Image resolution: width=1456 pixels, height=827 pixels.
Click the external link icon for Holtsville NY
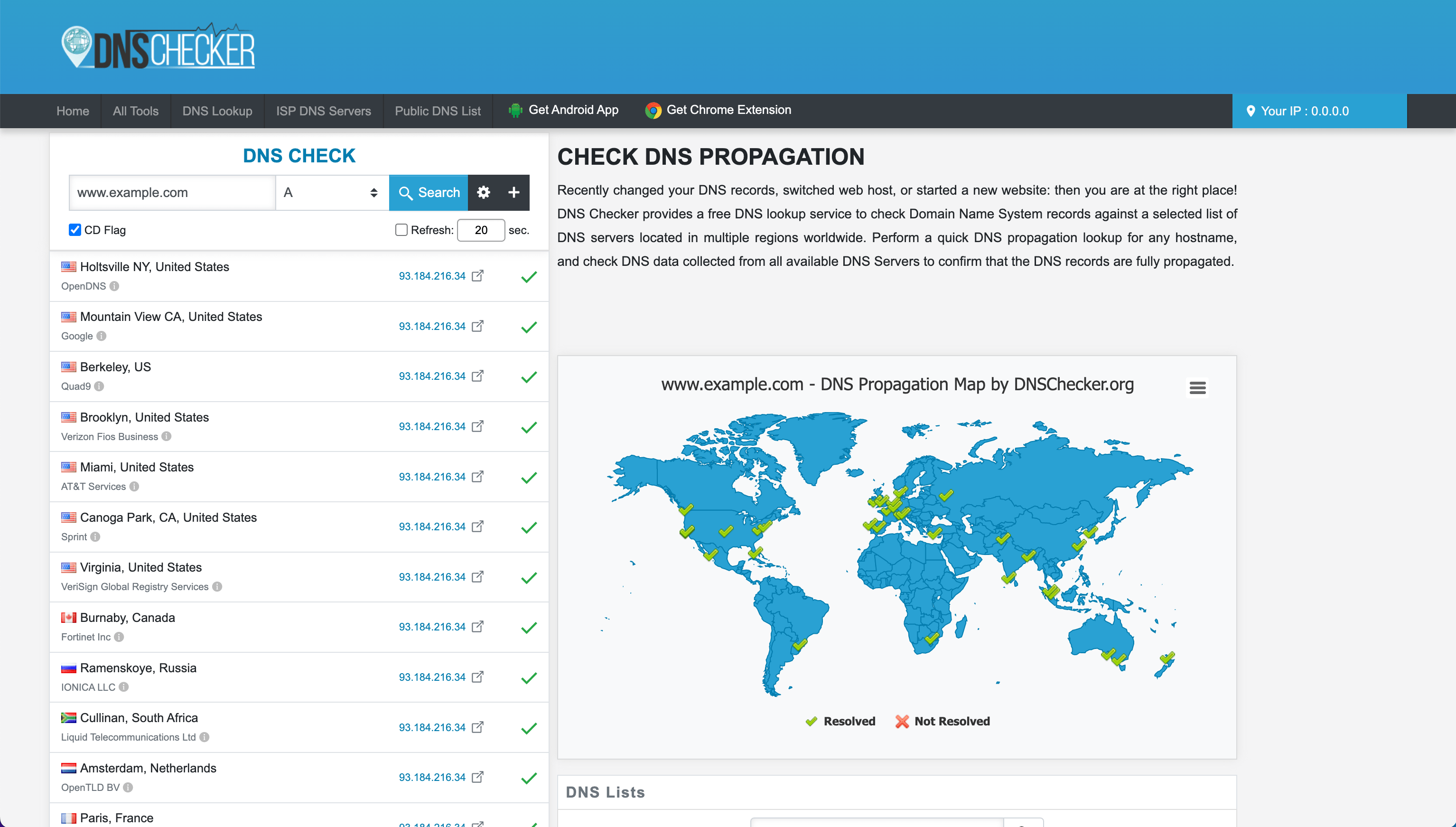(x=476, y=276)
